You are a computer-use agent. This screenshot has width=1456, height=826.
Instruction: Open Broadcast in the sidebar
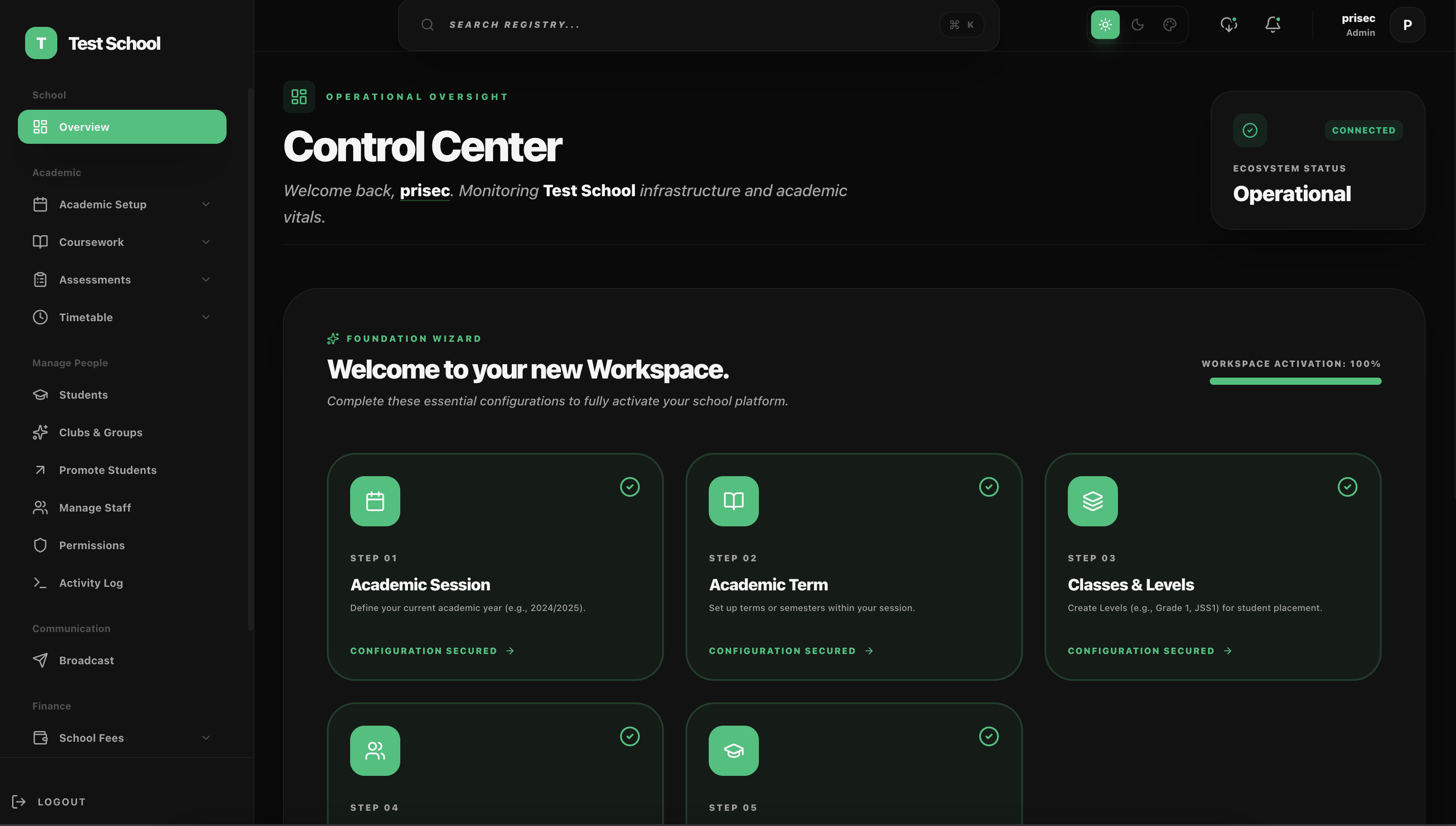122,660
